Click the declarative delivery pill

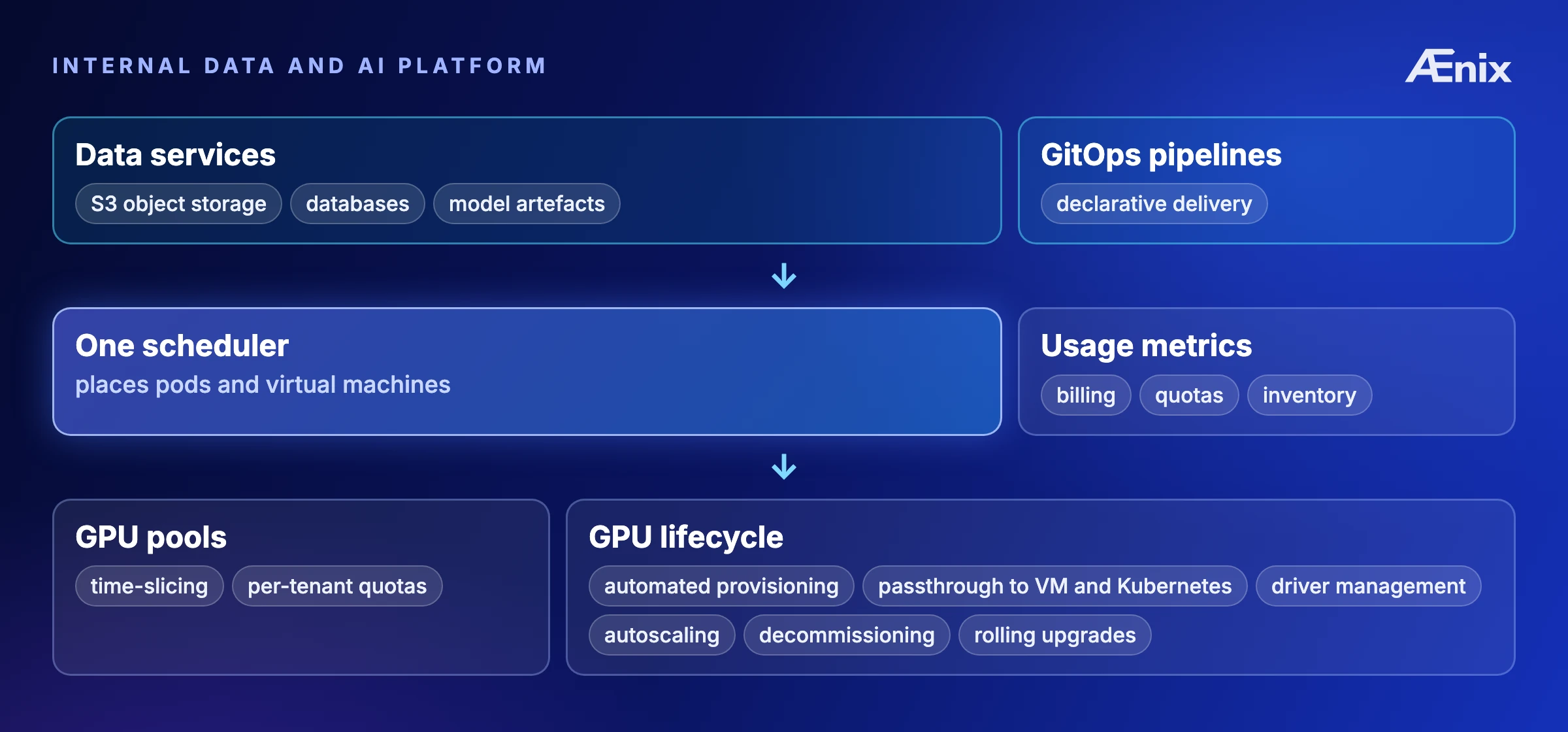coord(1154,204)
